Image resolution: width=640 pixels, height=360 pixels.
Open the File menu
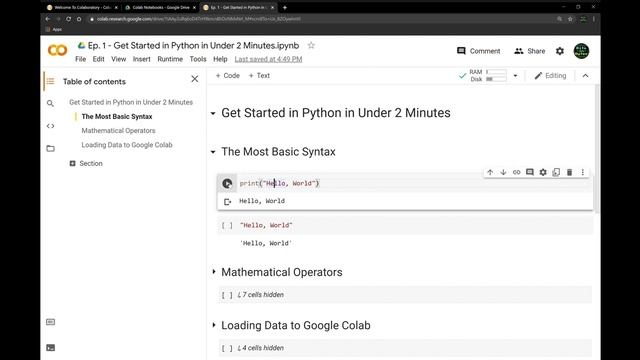[80, 59]
